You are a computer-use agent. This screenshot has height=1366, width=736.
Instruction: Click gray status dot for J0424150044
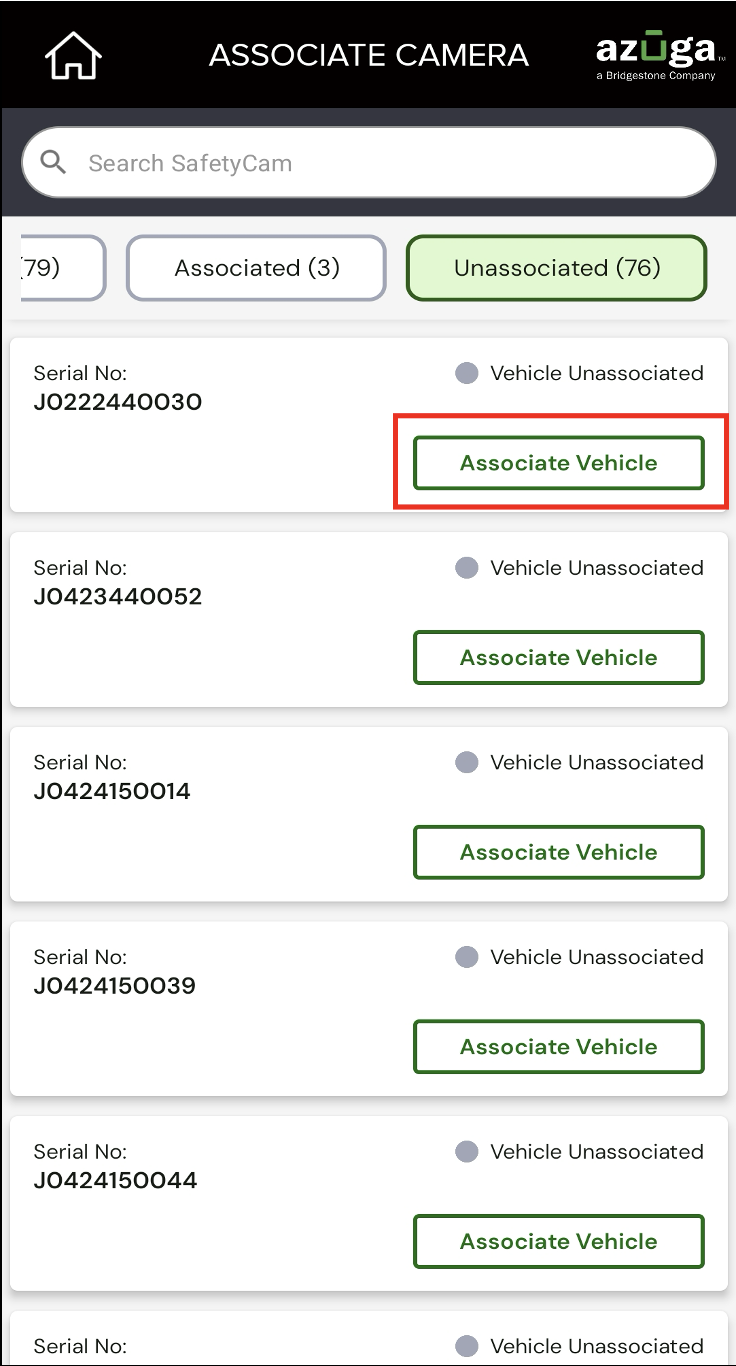[467, 1152]
